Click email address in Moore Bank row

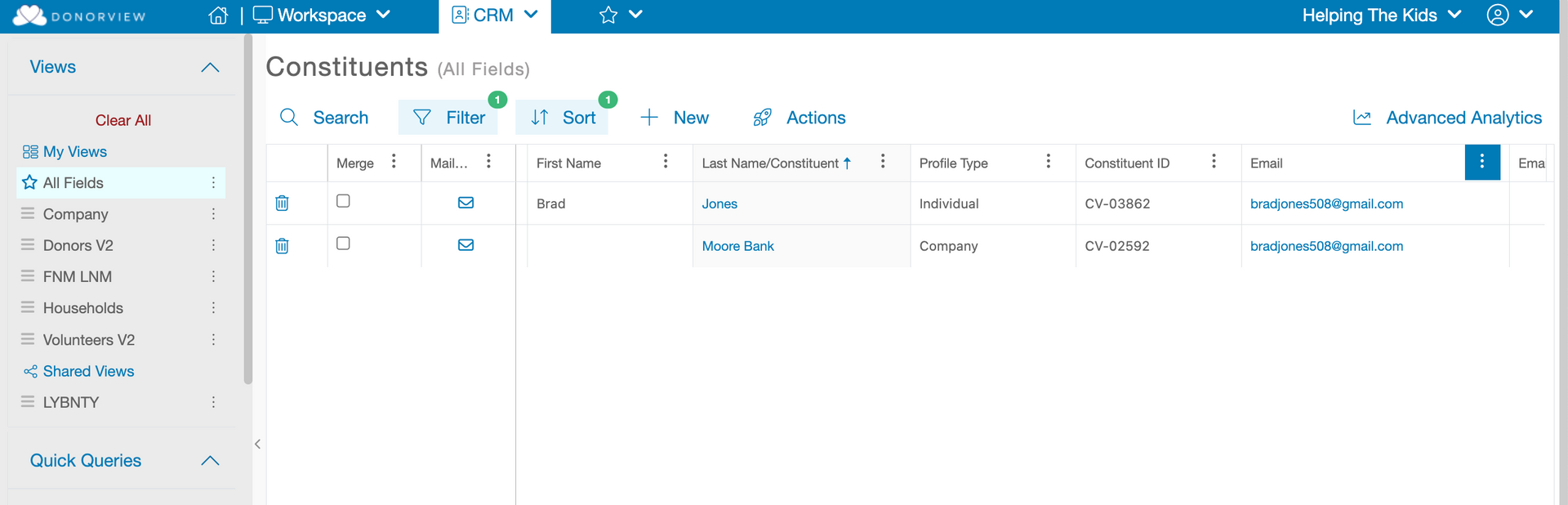point(1326,246)
